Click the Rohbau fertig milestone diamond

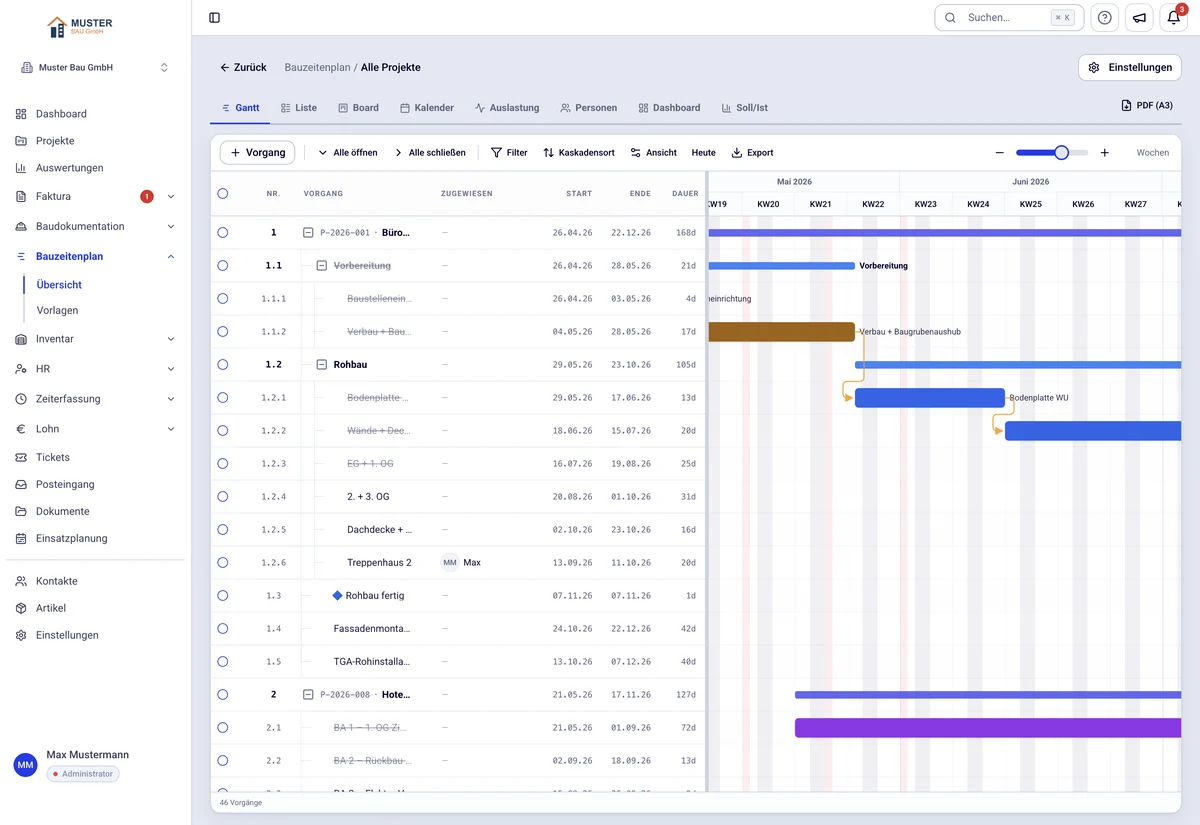click(x=337, y=595)
